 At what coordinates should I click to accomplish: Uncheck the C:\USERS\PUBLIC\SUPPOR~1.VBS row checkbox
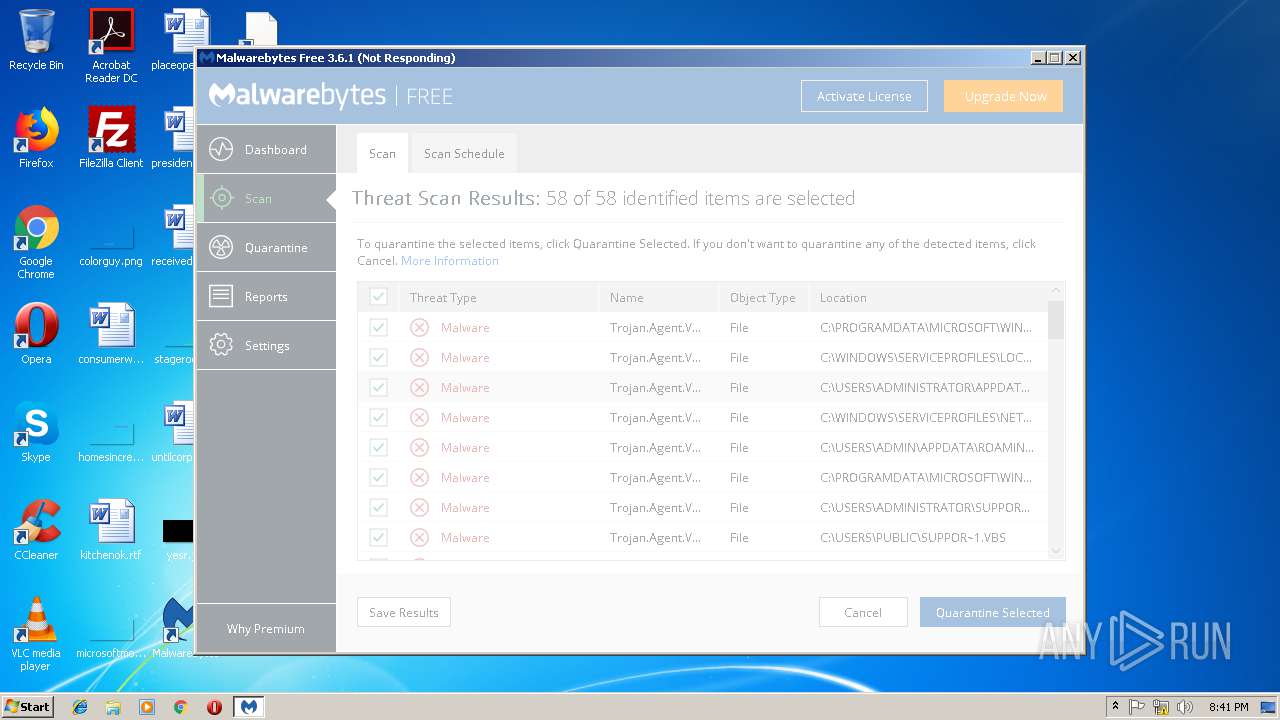point(378,537)
